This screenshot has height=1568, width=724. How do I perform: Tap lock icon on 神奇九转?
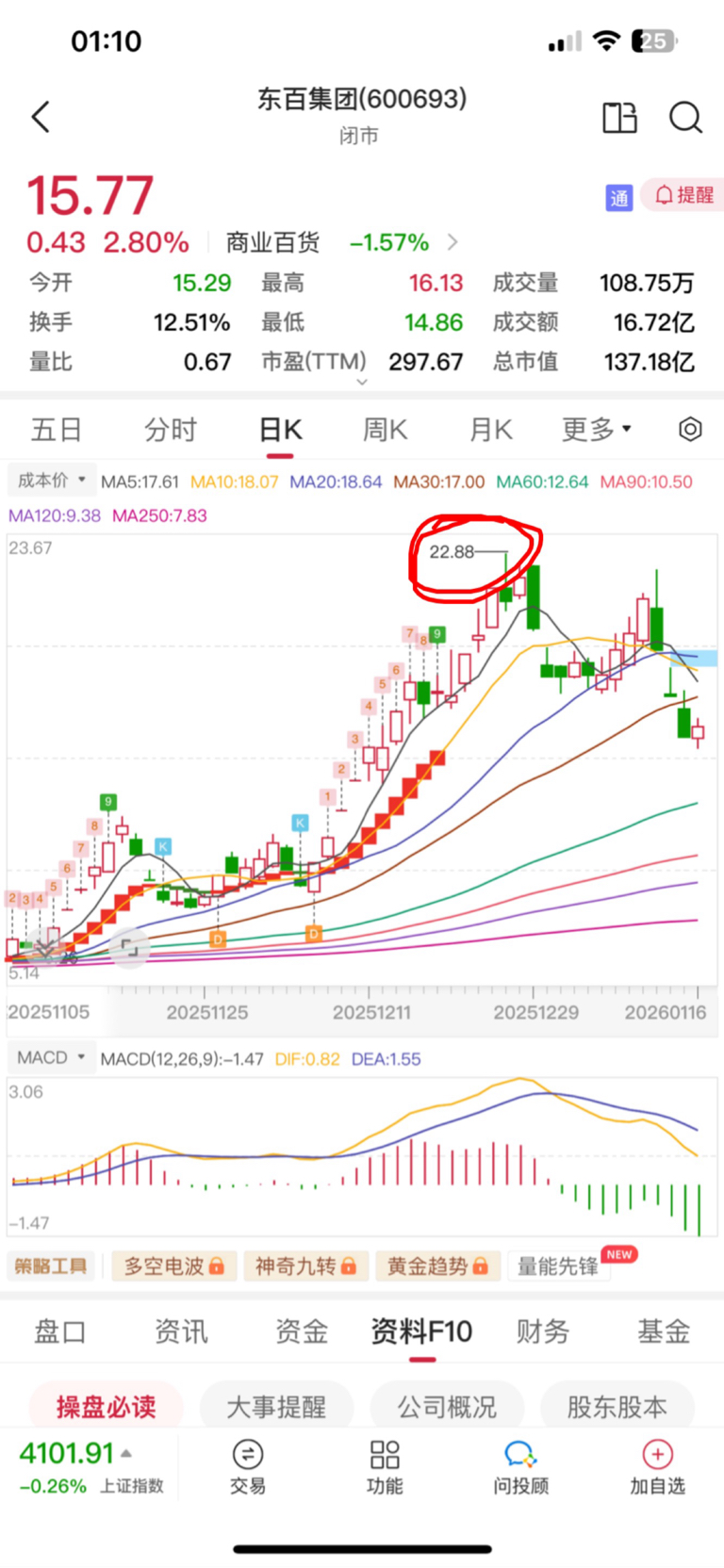[x=349, y=1266]
